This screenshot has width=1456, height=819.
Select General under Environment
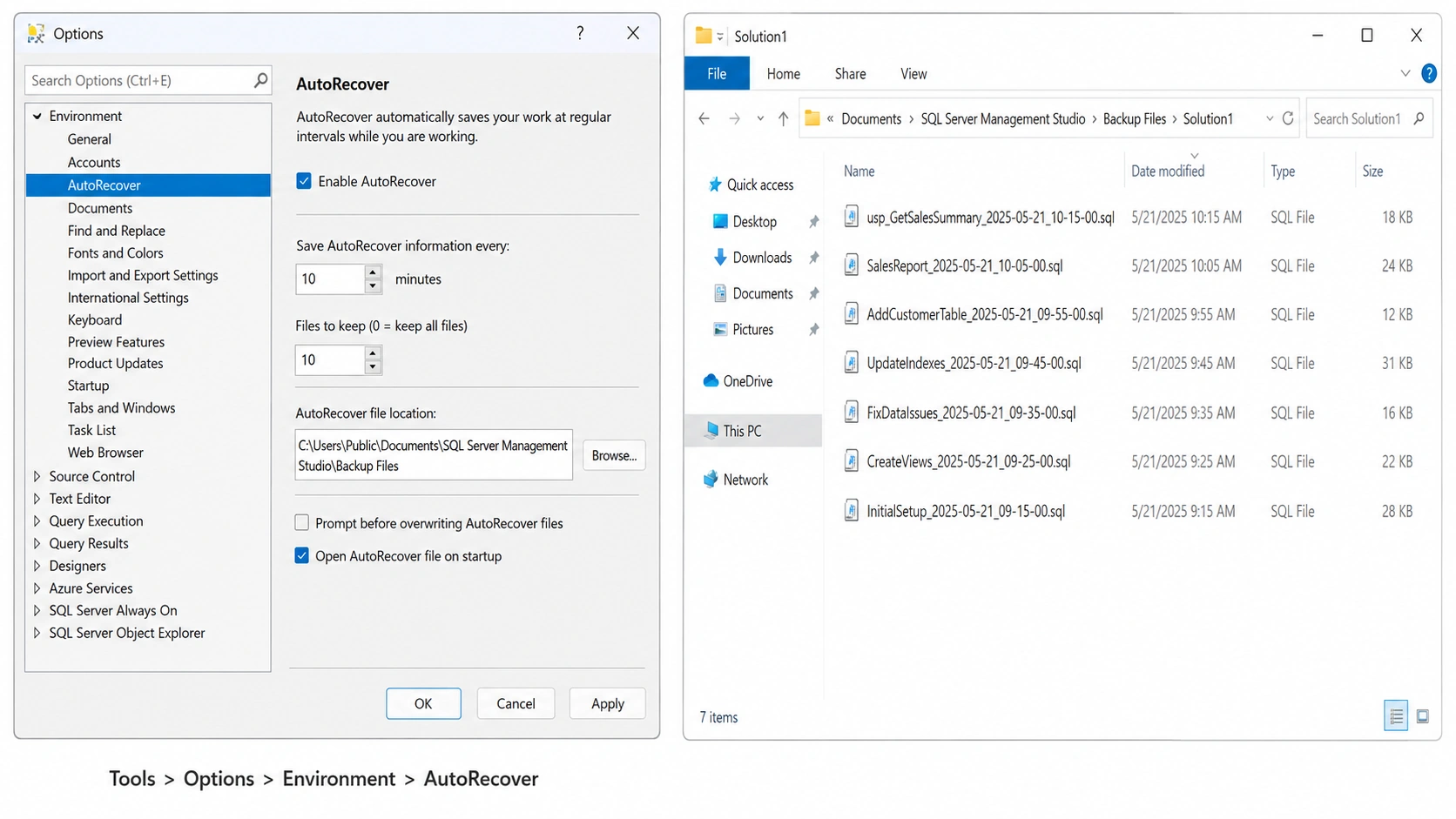click(x=90, y=139)
